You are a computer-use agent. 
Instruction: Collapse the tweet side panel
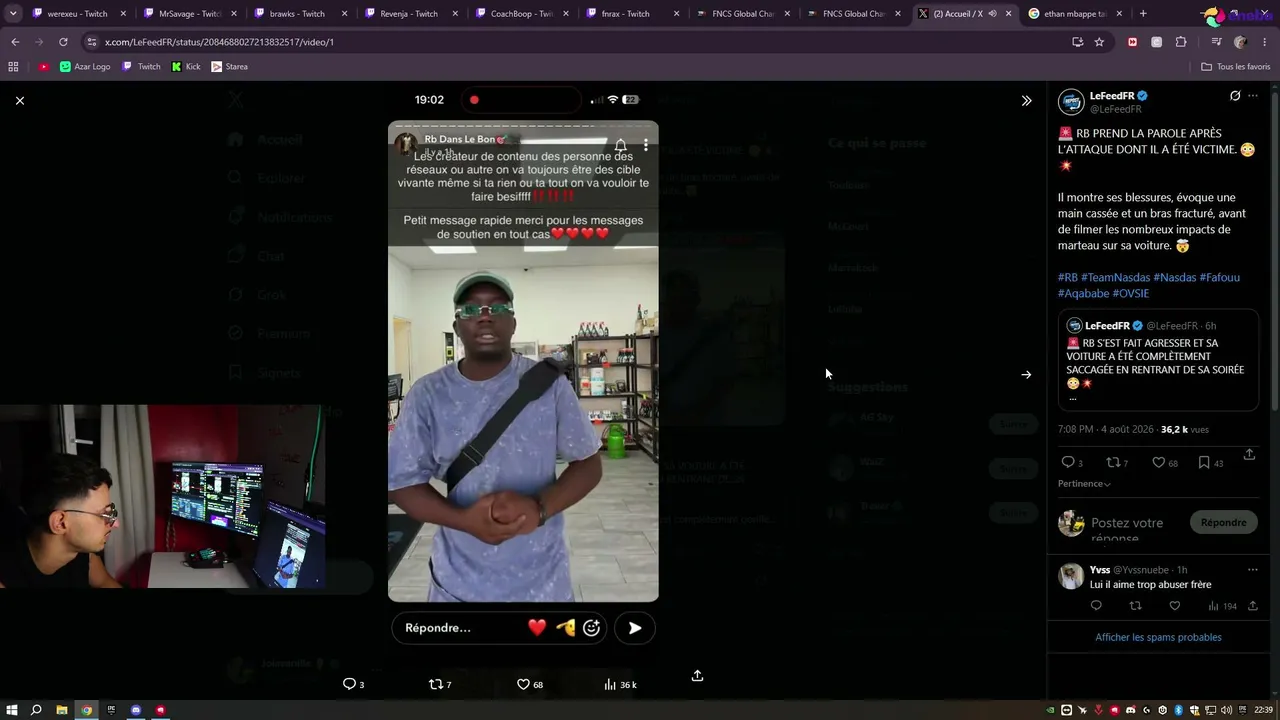(x=1026, y=100)
